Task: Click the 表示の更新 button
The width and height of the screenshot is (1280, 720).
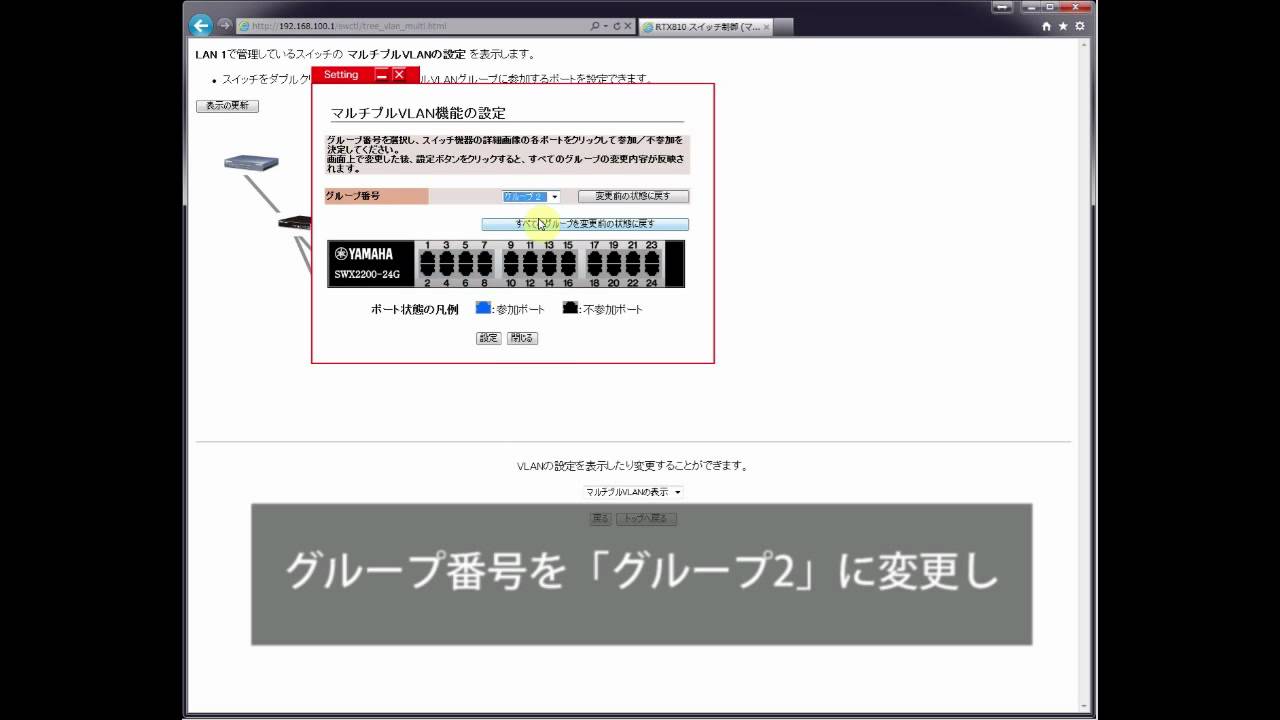Action: (x=227, y=106)
